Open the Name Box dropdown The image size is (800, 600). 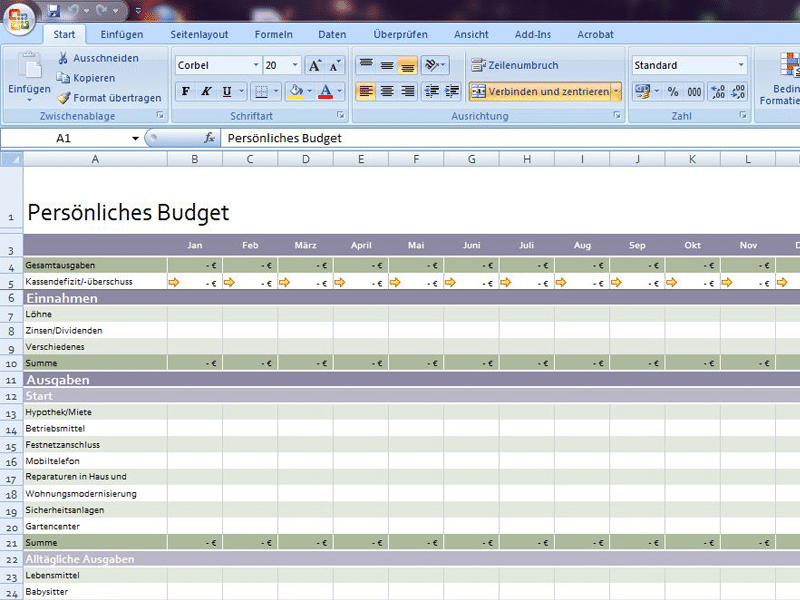[x=135, y=138]
